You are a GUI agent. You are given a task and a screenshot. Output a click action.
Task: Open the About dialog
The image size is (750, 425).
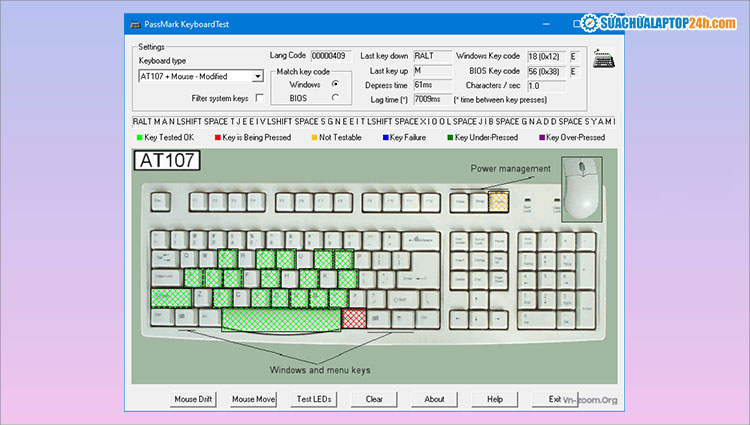pyautogui.click(x=434, y=398)
